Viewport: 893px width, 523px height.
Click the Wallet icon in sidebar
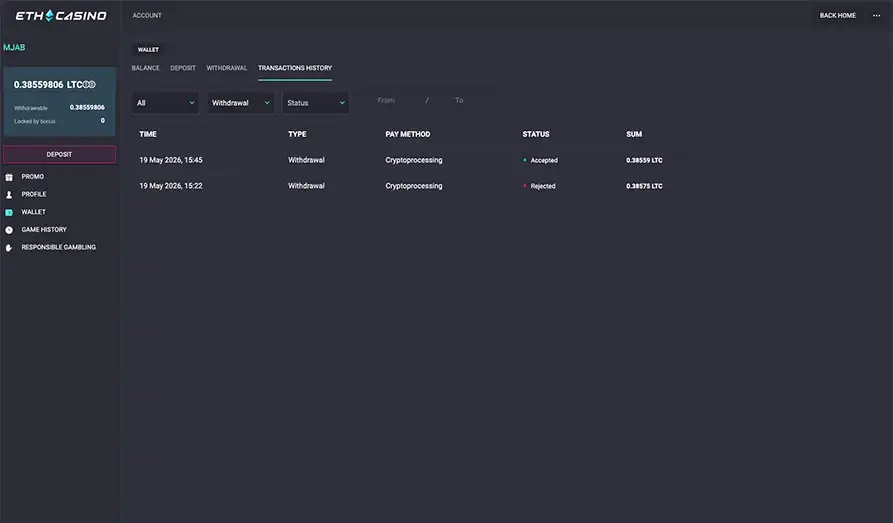coord(9,213)
